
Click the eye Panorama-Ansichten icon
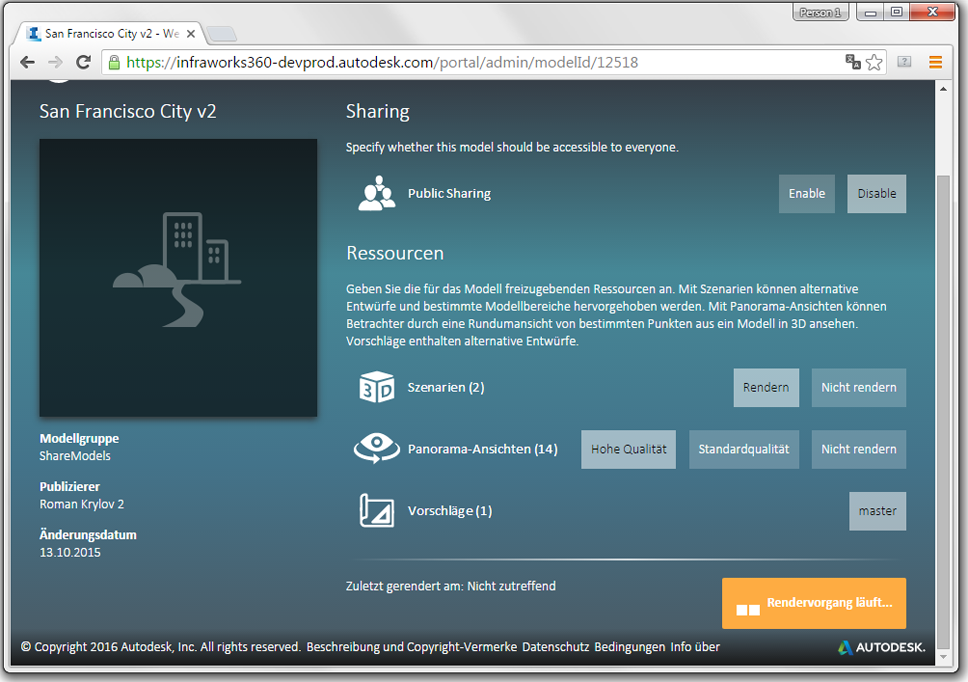click(x=377, y=448)
